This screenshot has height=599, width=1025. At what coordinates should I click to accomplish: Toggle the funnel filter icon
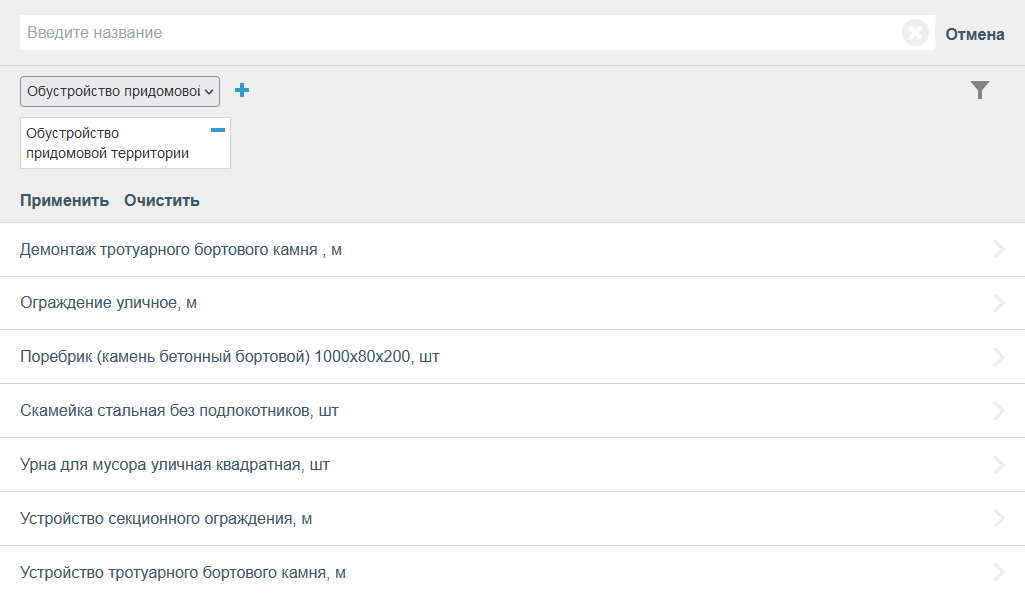[980, 91]
